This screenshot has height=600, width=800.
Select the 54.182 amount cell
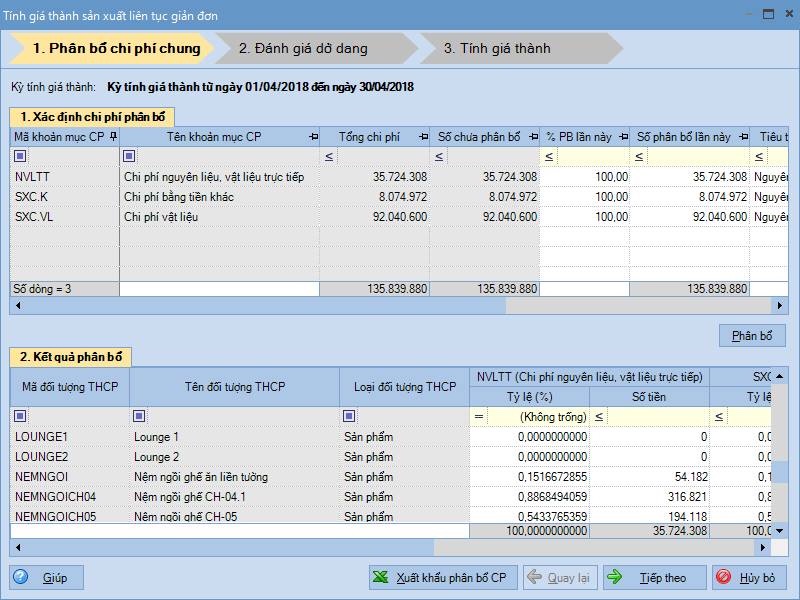point(649,477)
